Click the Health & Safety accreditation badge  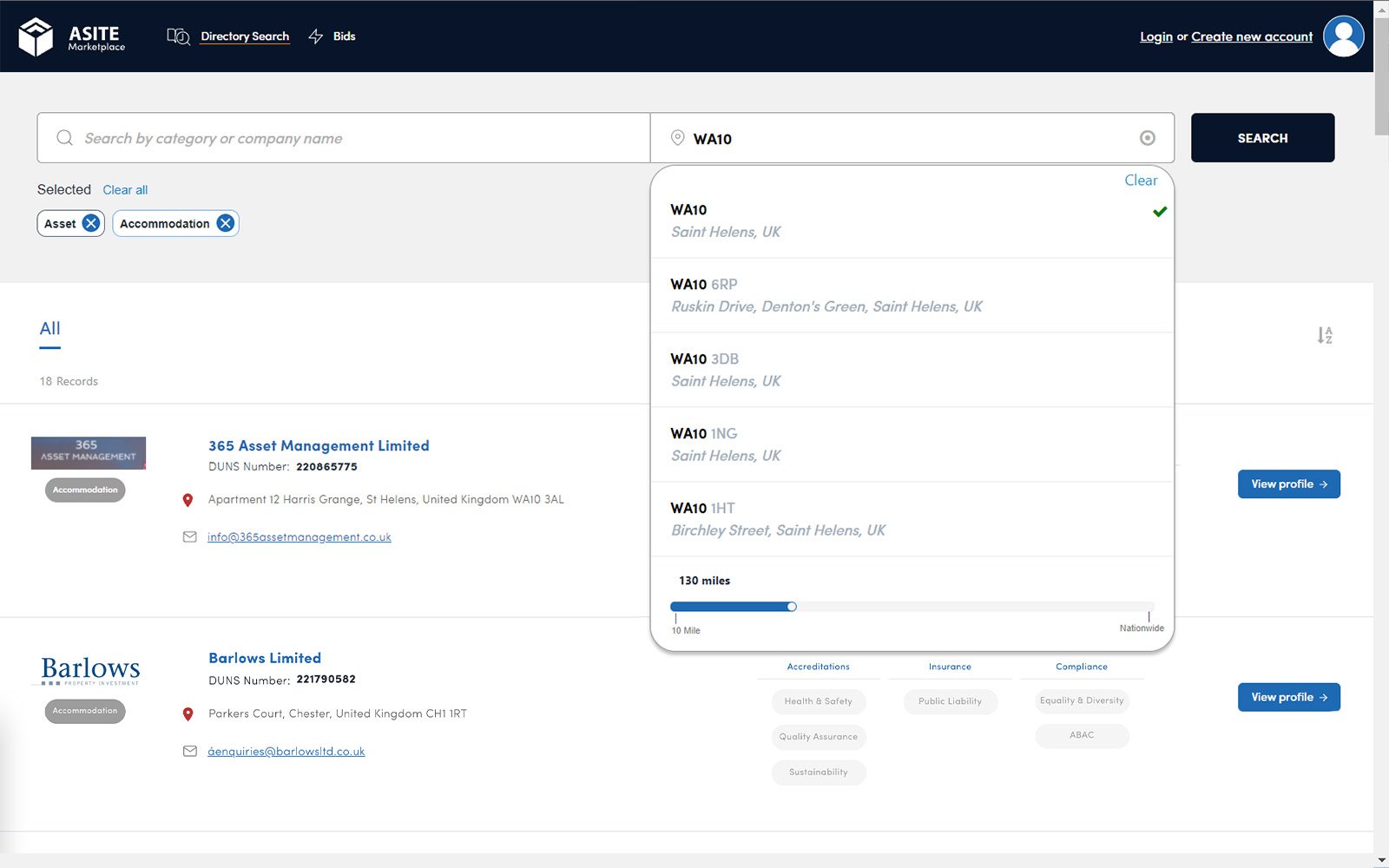pos(819,701)
